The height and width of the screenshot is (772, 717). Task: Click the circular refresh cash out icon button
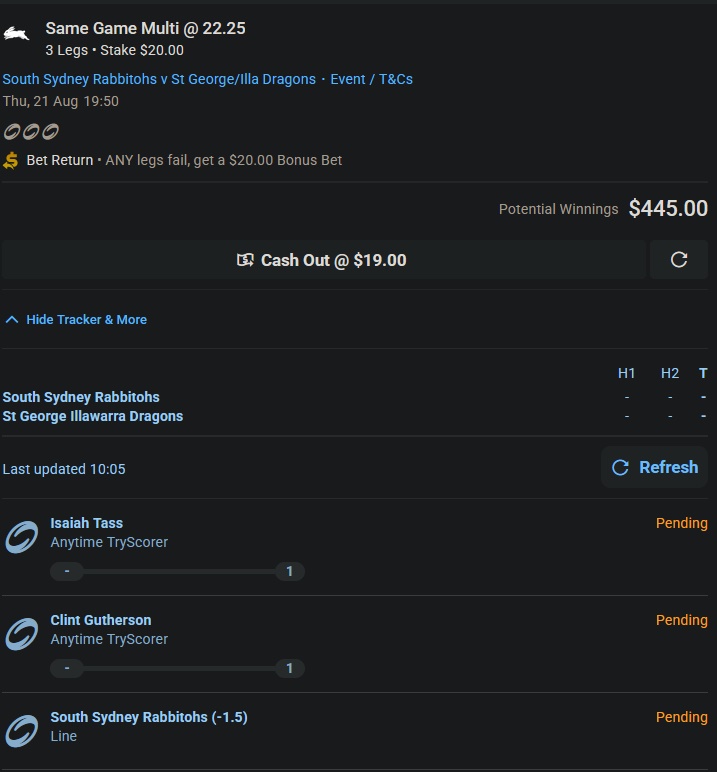679,260
